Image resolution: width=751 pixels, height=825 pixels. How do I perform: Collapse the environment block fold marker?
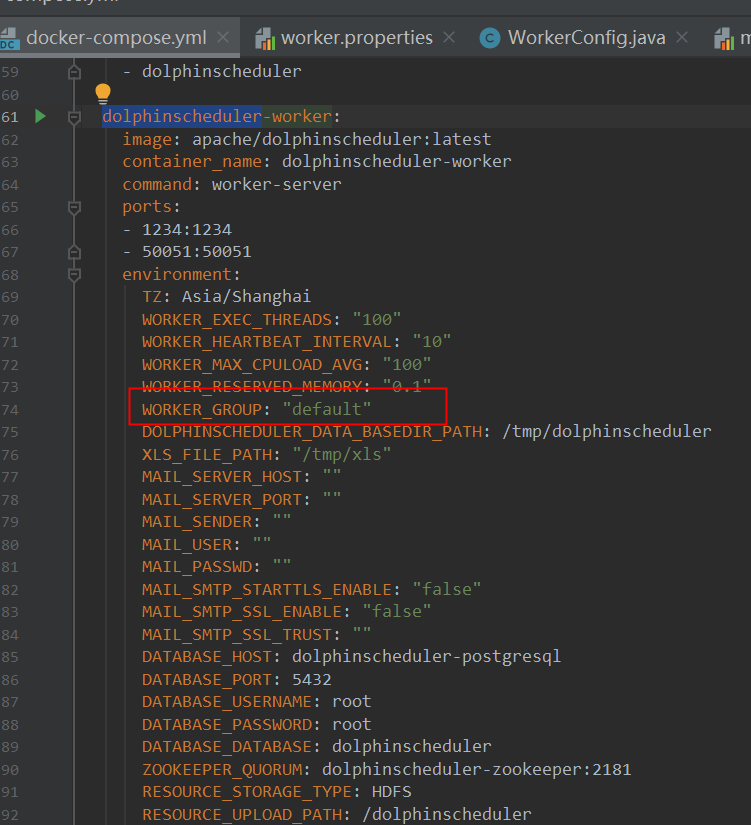(74, 275)
